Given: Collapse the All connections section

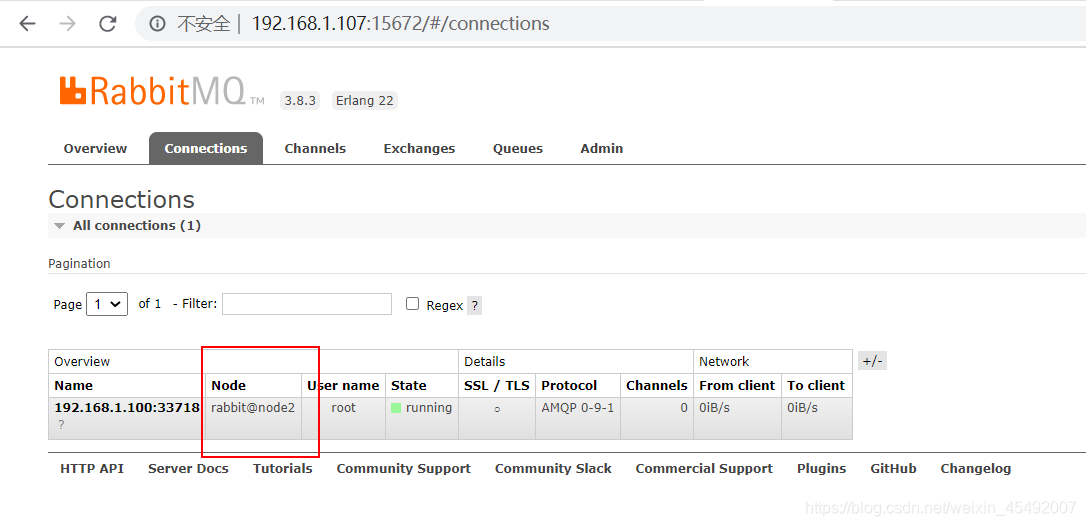Looking at the screenshot, I should tap(127, 225).
